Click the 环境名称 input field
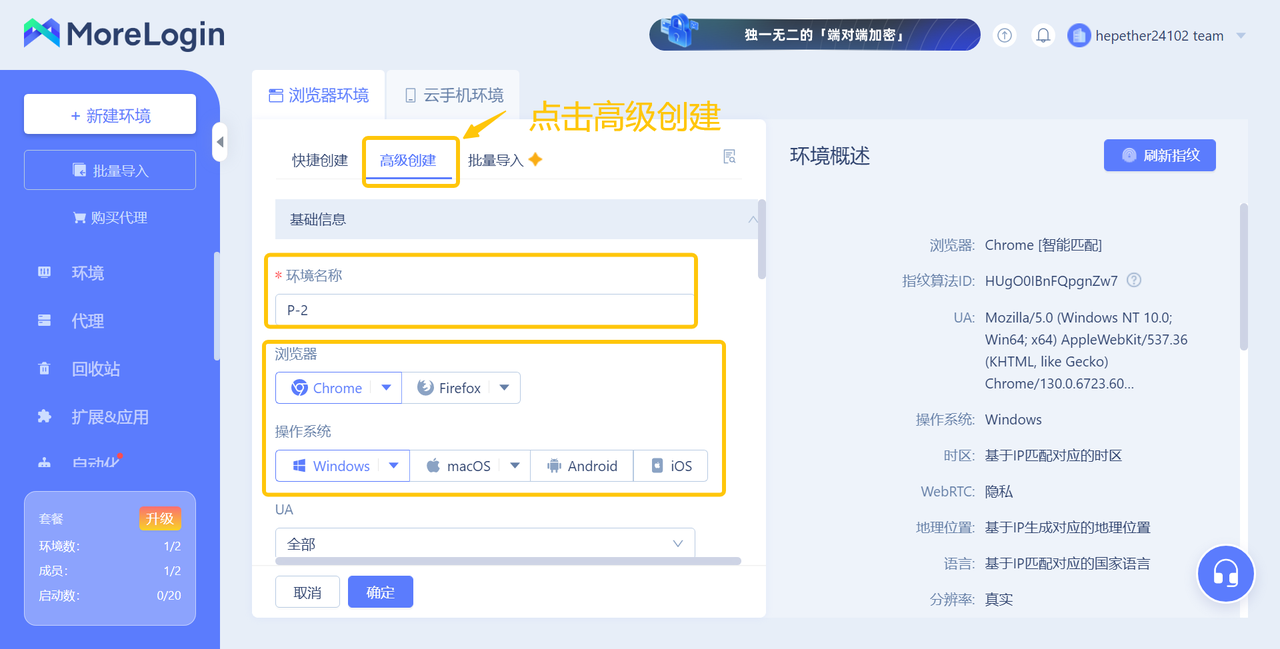Viewport: 1280px width, 649px height. pyautogui.click(x=485, y=310)
